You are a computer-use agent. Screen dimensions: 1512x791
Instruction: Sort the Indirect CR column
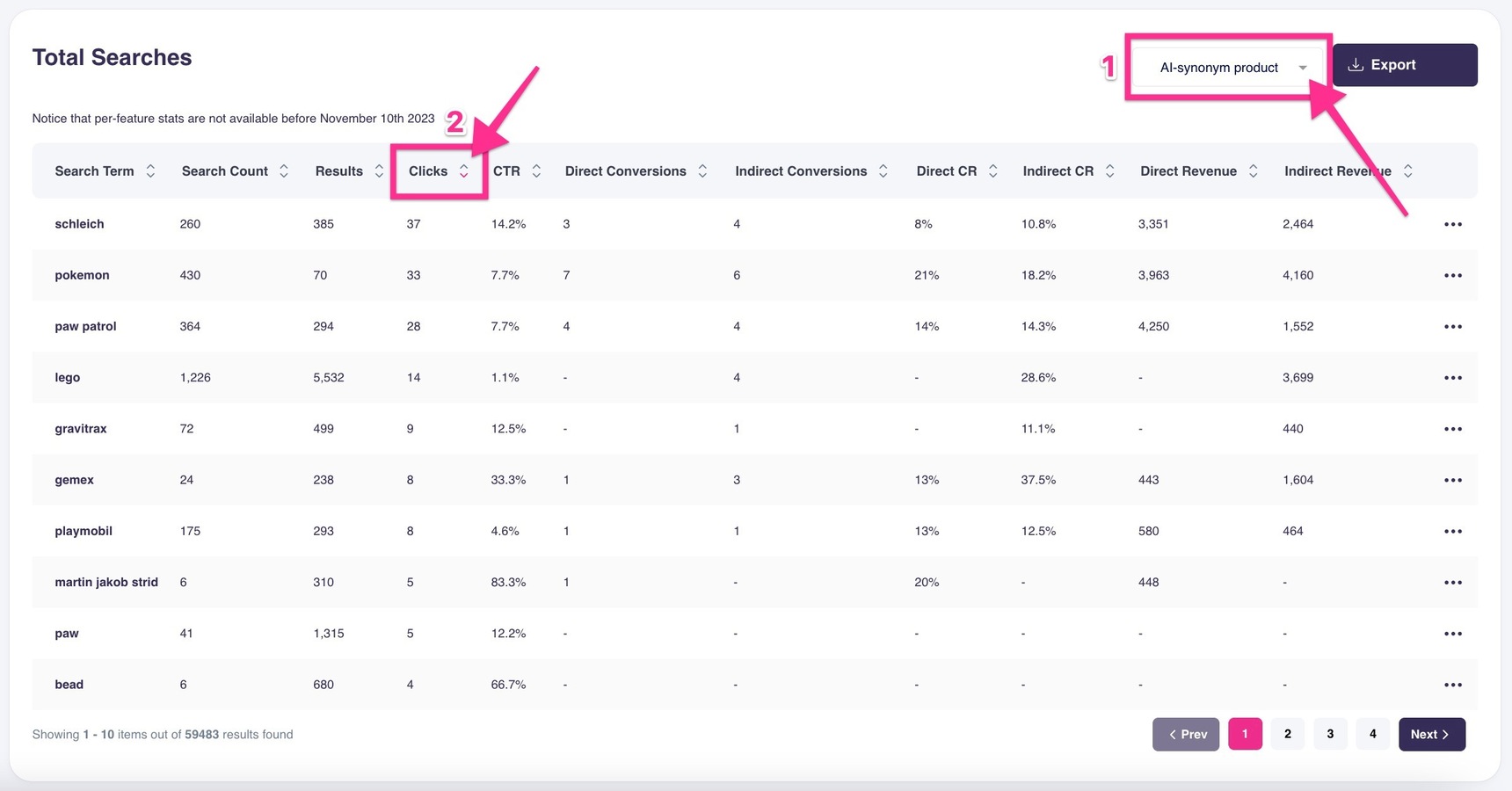coord(1109,171)
